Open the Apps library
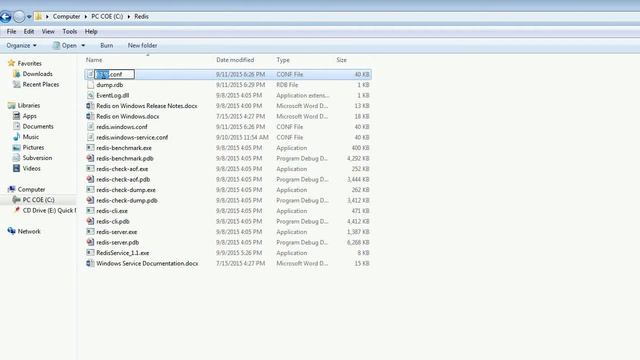 pos(29,116)
